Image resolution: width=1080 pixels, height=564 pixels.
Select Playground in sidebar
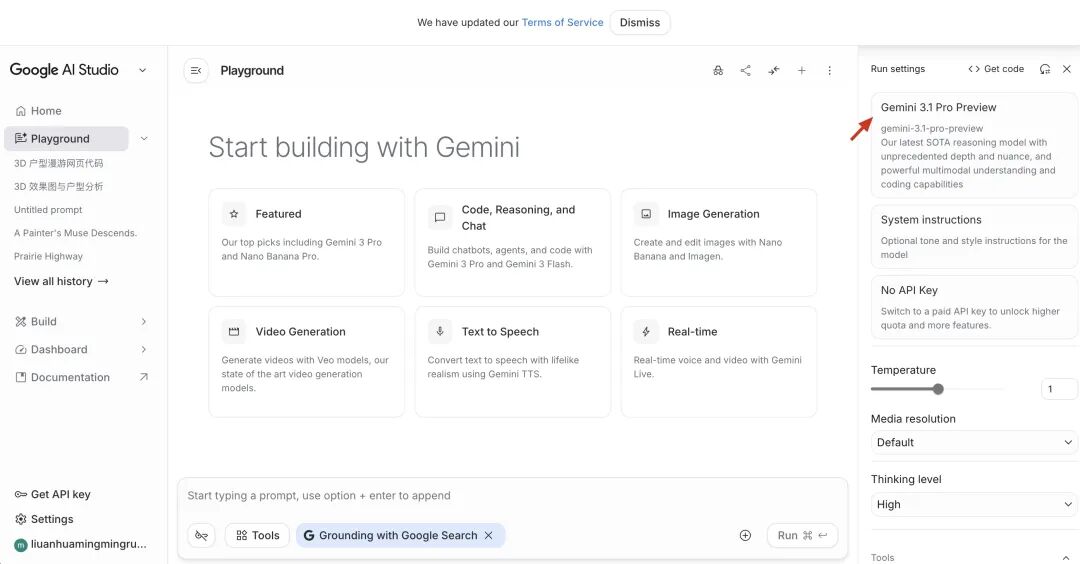[66, 138]
